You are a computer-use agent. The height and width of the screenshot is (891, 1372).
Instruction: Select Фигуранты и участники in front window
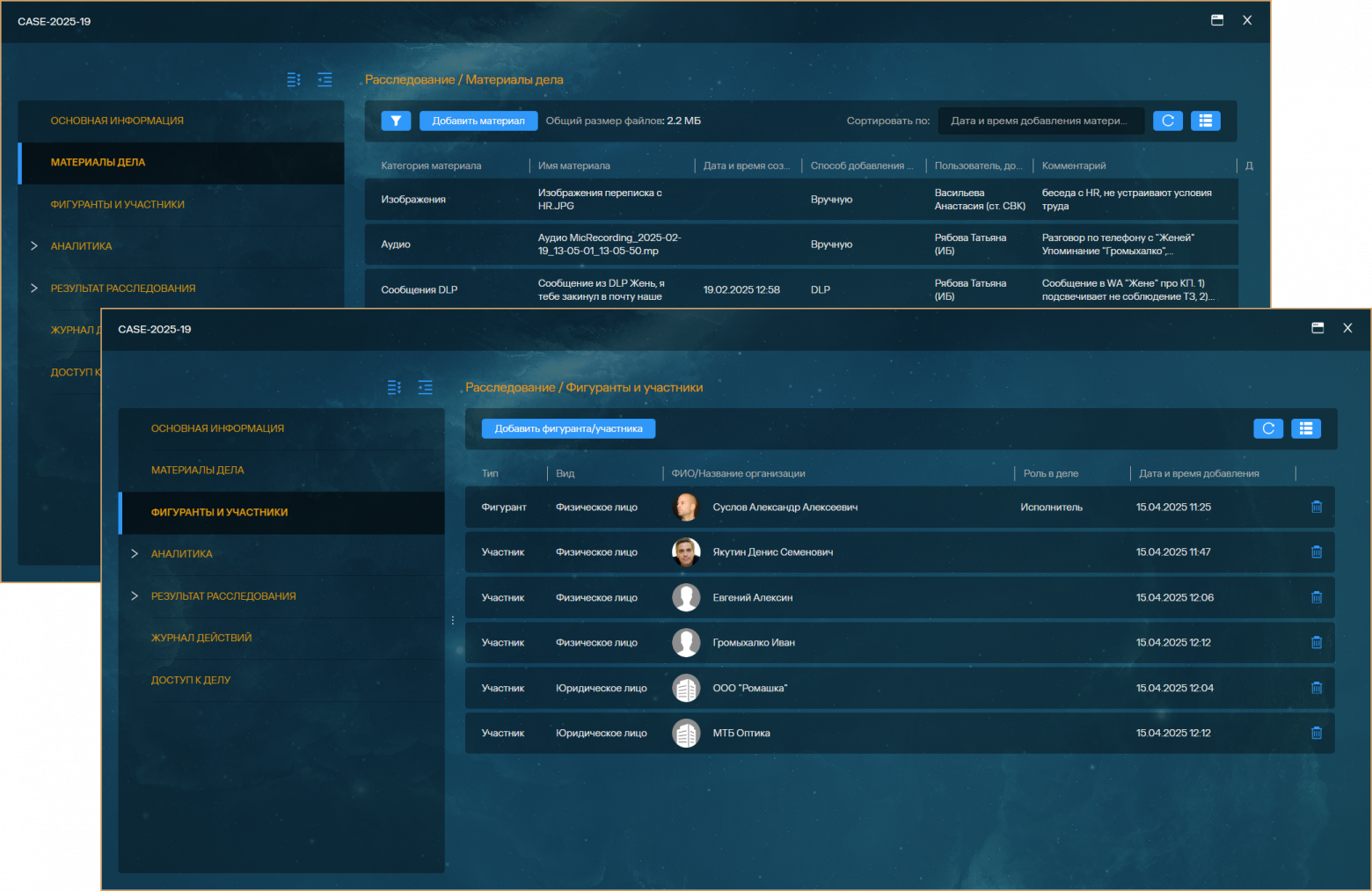pos(281,512)
